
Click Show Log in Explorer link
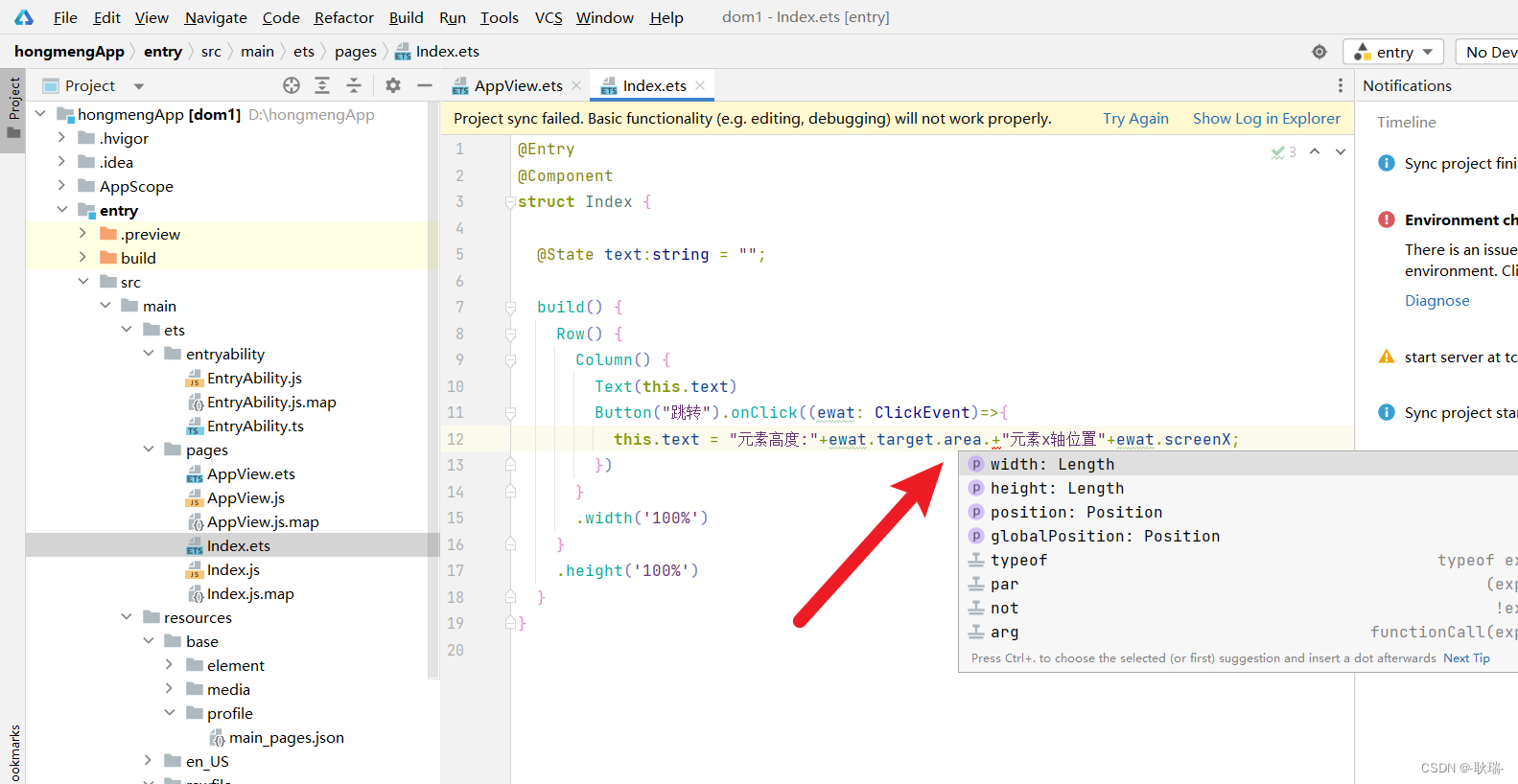pos(1266,118)
